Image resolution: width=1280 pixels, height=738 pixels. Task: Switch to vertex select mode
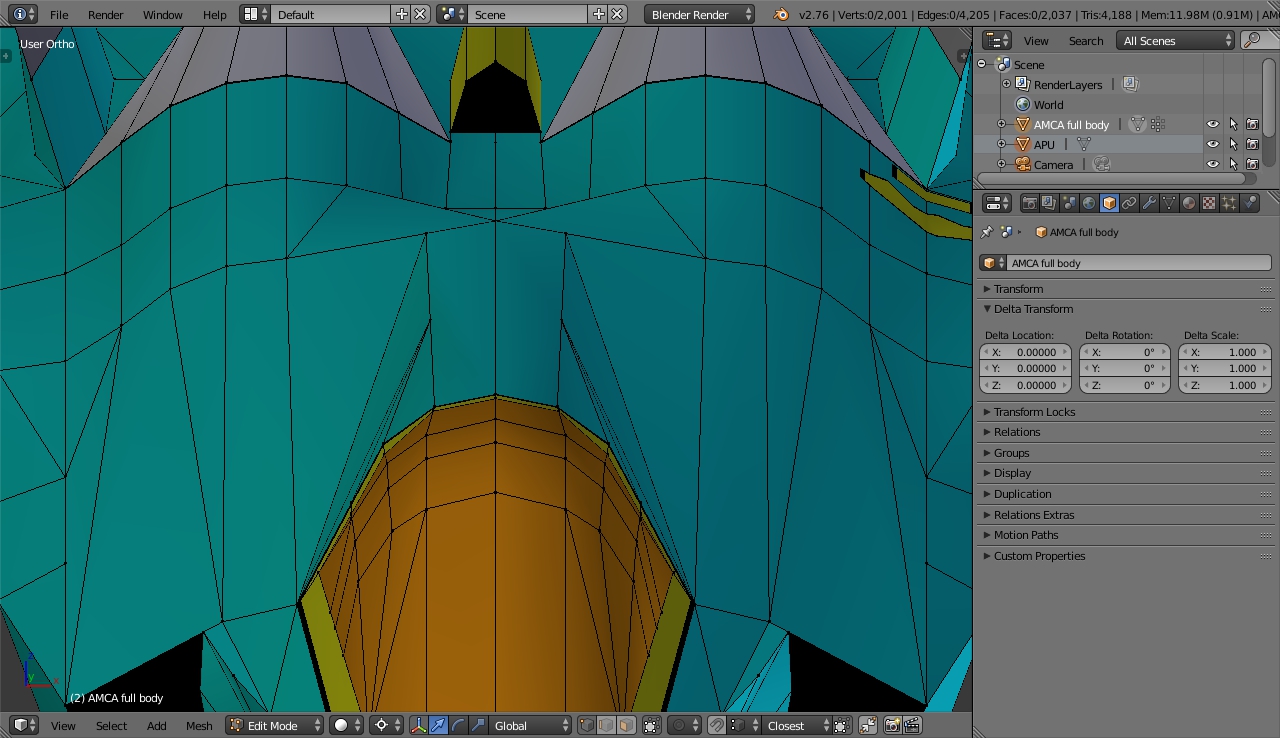[586, 725]
